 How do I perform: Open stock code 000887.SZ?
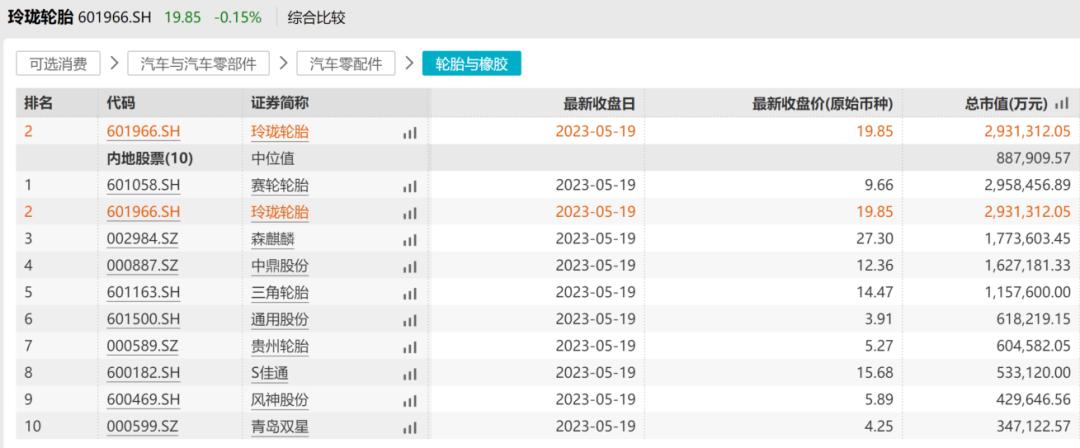click(143, 266)
